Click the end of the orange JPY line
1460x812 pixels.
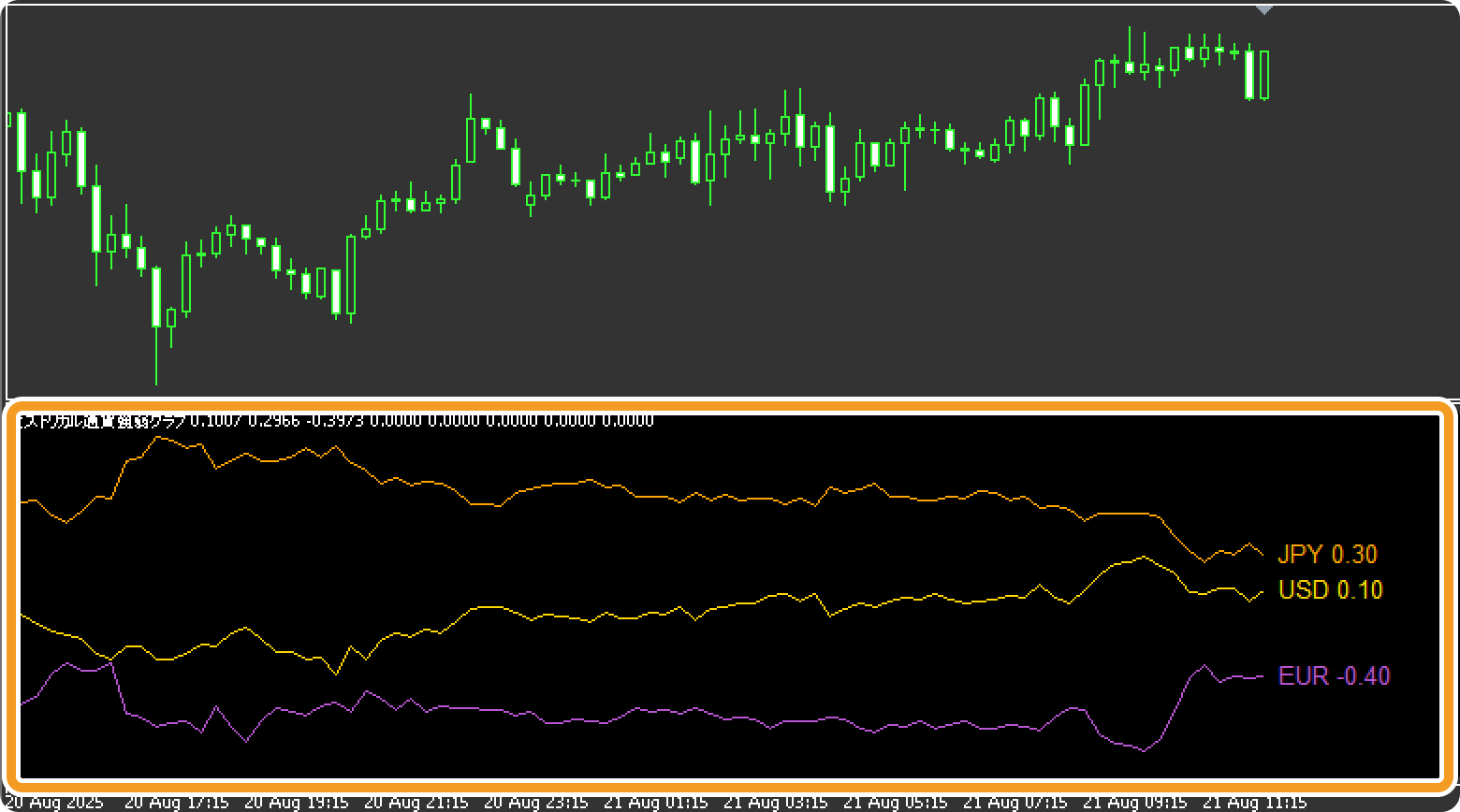1263,556
